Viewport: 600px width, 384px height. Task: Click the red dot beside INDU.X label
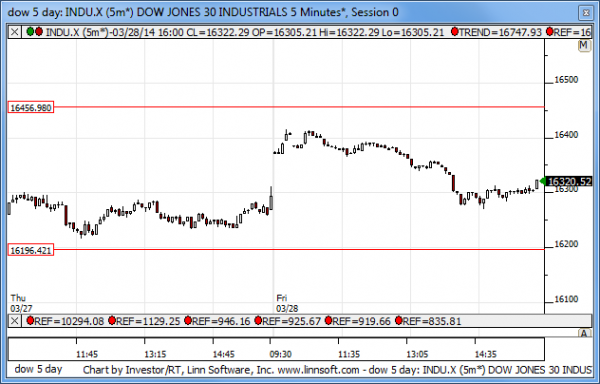coord(39,32)
